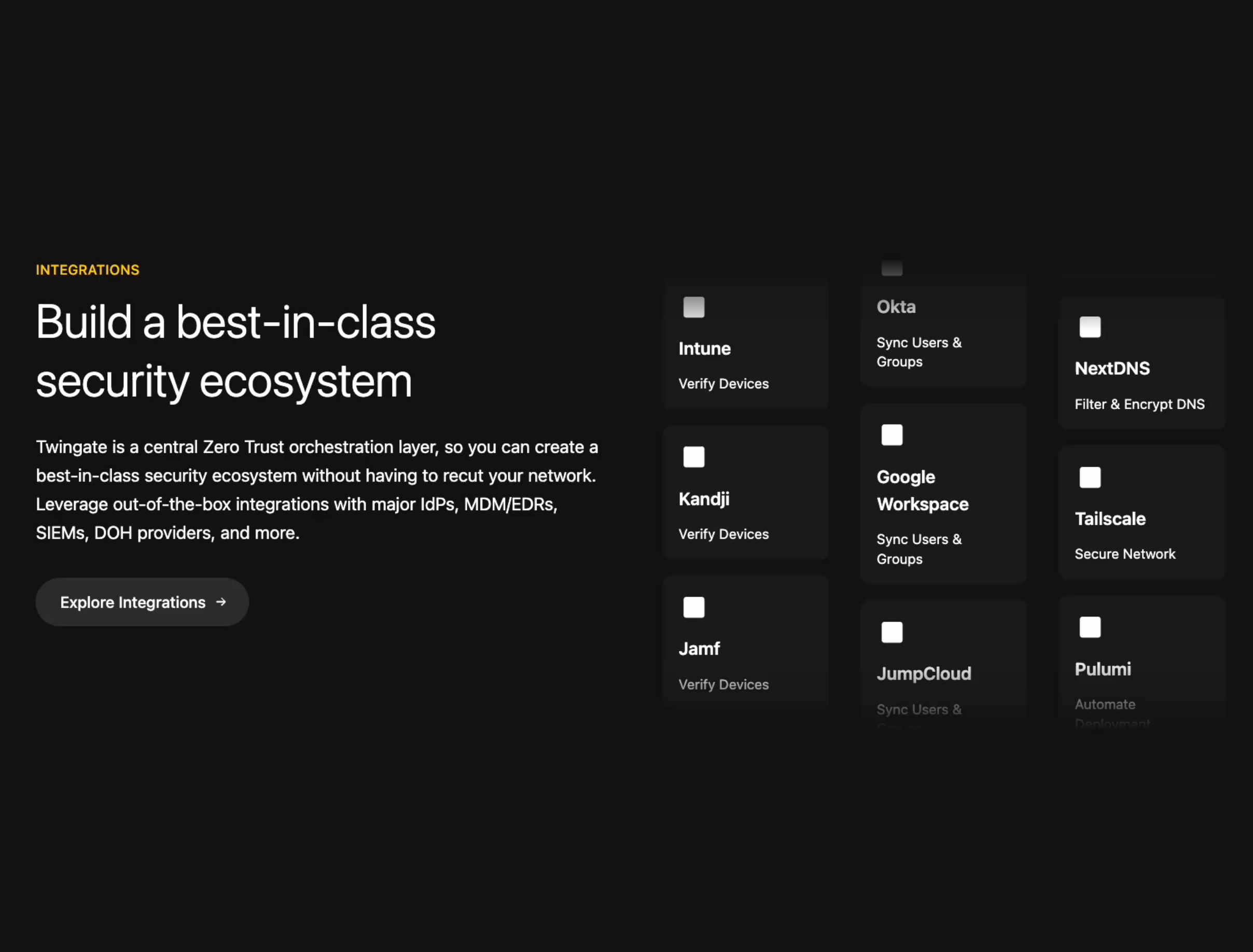This screenshot has height=952, width=1253.
Task: Click 'Verify Devices' under Jamf
Action: (723, 684)
